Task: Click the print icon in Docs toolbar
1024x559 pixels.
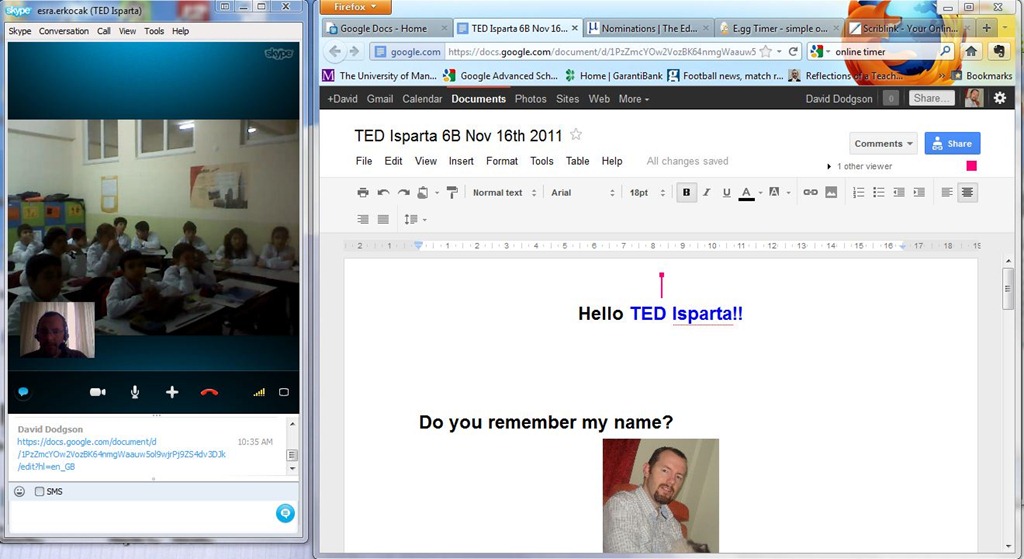Action: point(362,192)
